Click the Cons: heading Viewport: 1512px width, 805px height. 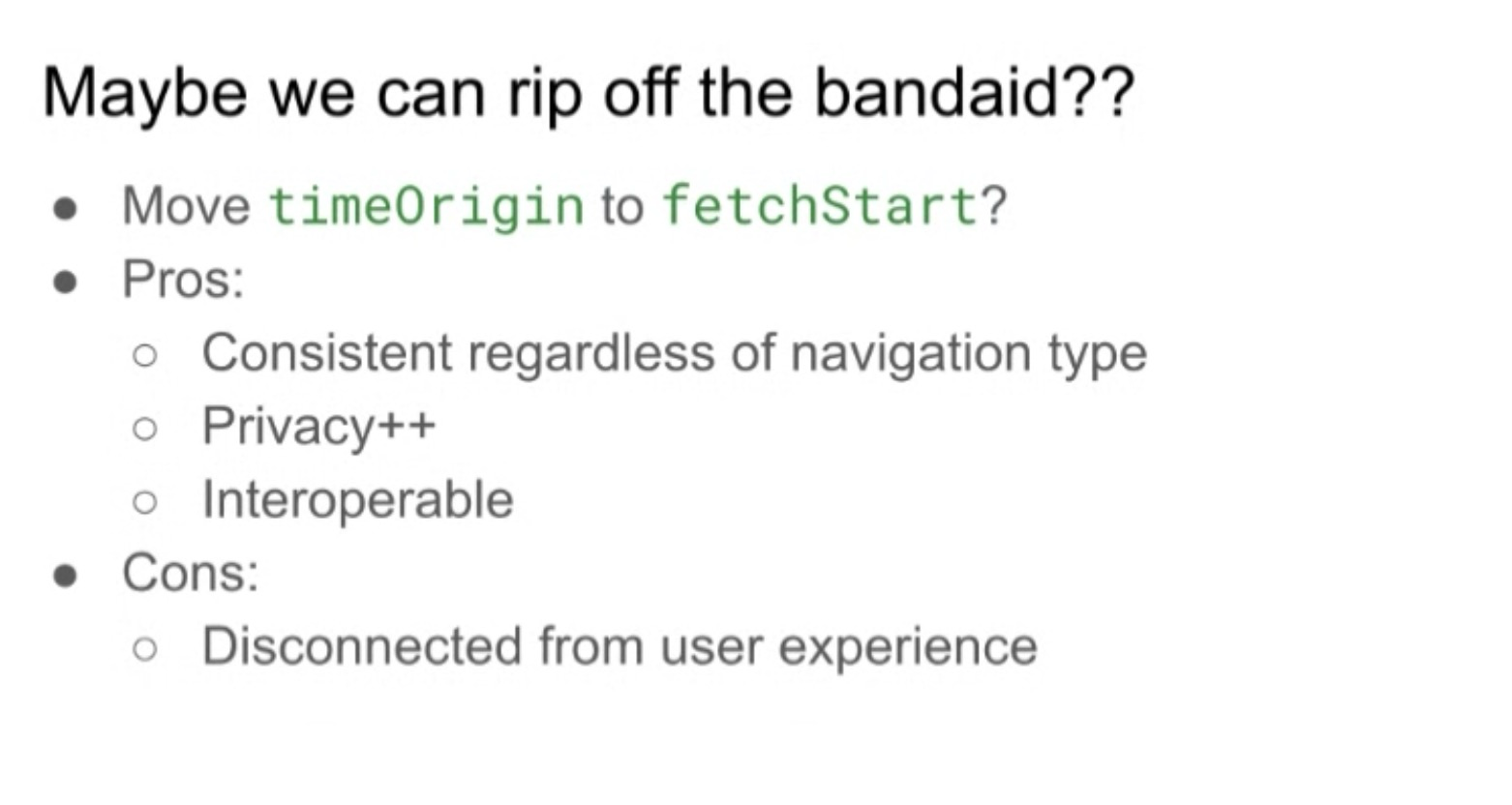click(x=191, y=573)
